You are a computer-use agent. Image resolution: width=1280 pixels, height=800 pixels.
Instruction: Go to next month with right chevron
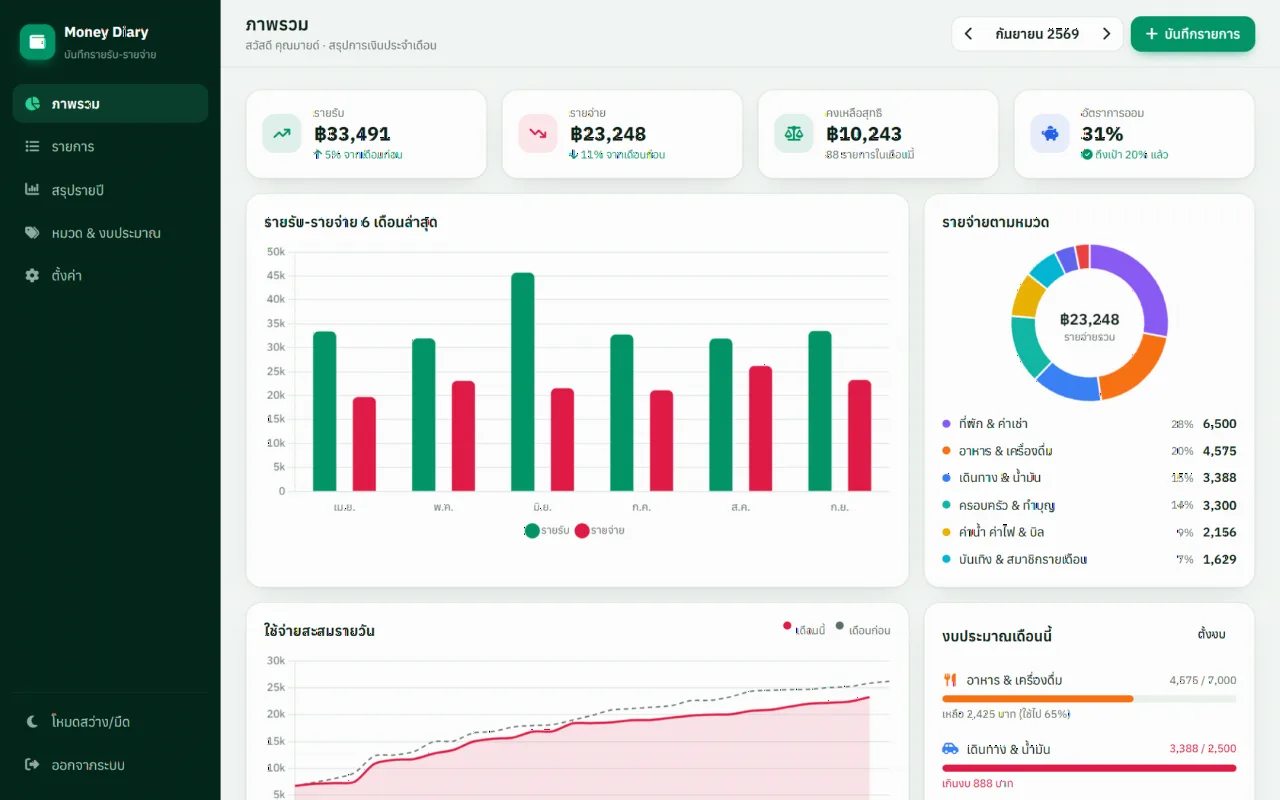click(1106, 34)
